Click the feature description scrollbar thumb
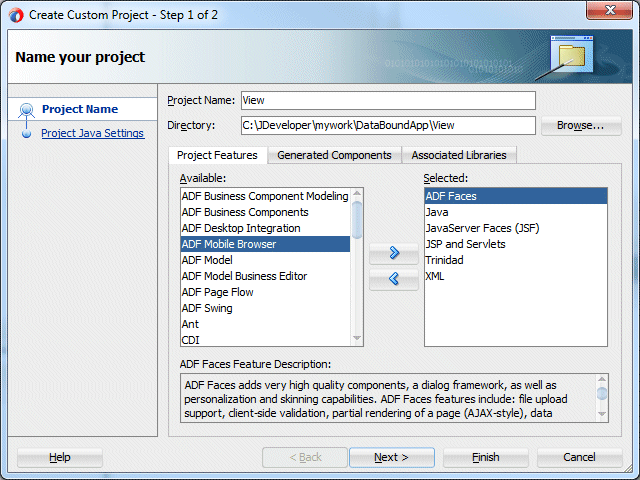Viewport: 640px width, 480px height. [x=602, y=393]
